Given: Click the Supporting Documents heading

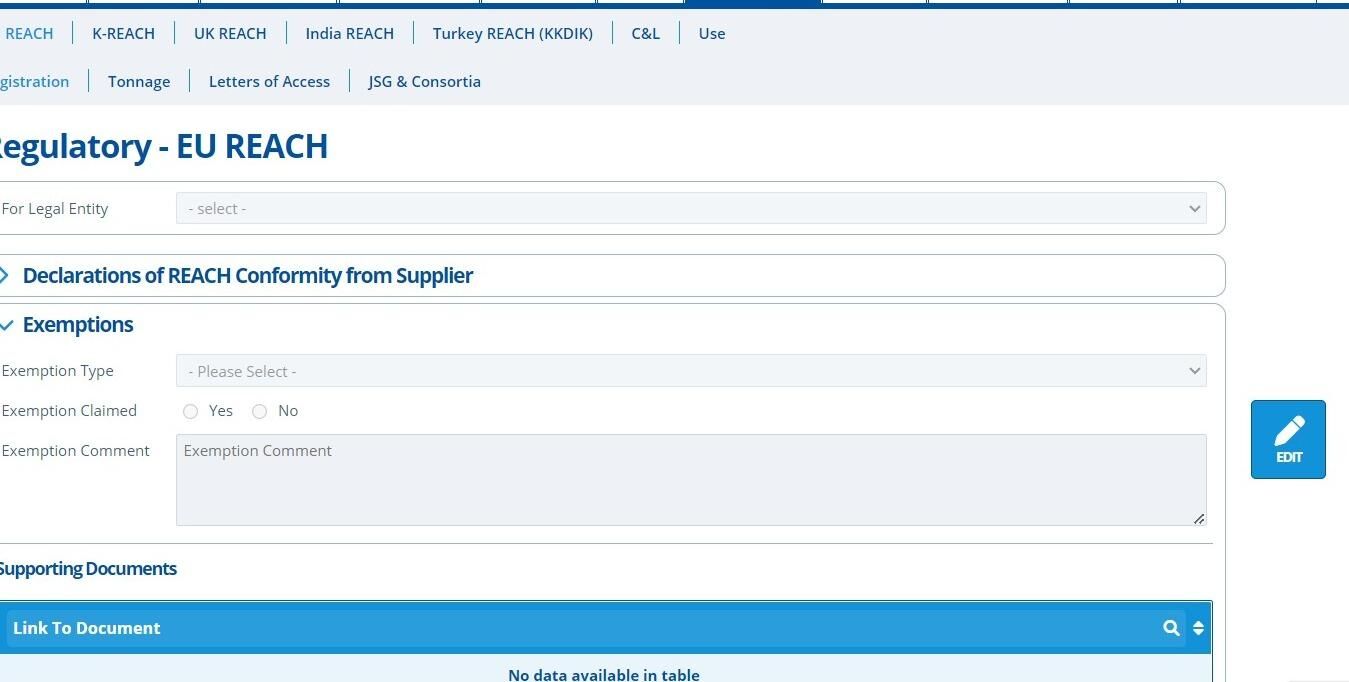Looking at the screenshot, I should click(87, 569).
